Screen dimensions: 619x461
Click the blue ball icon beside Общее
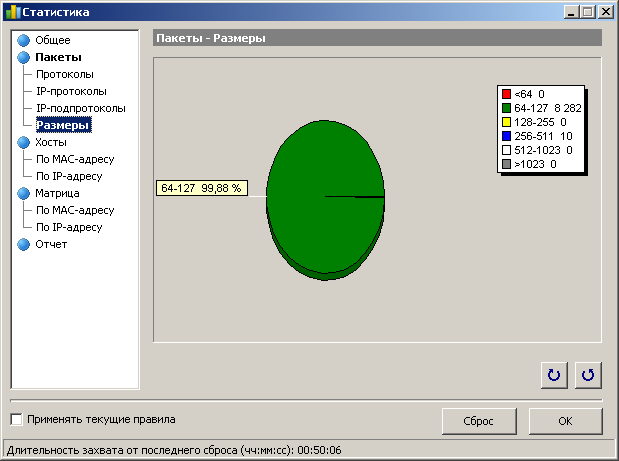tap(24, 40)
